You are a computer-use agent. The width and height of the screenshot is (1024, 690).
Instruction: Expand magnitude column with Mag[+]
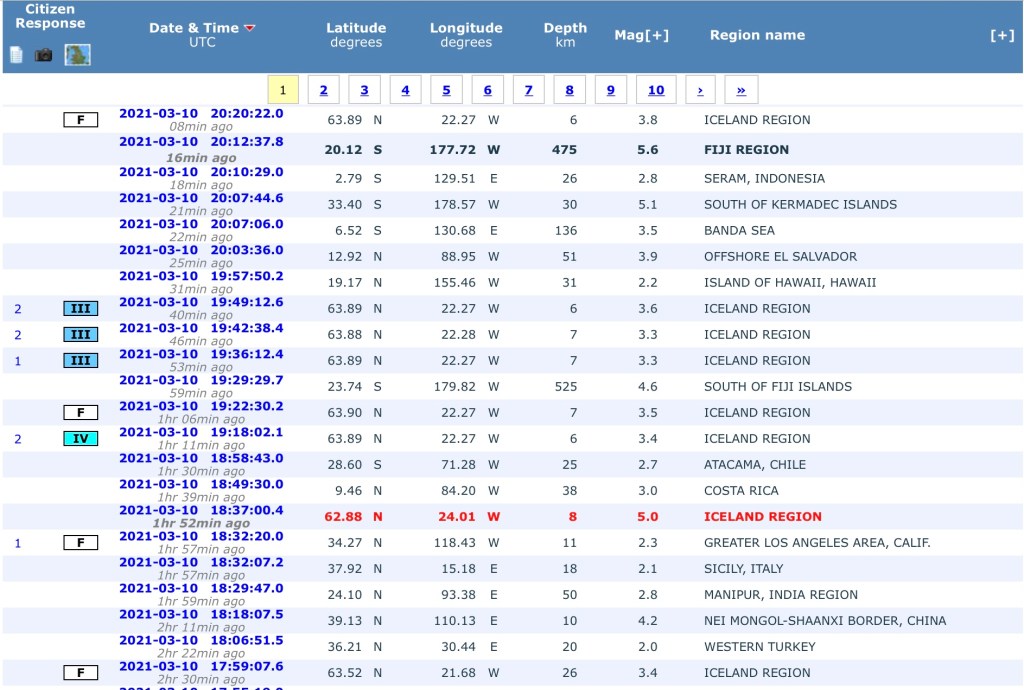(641, 35)
